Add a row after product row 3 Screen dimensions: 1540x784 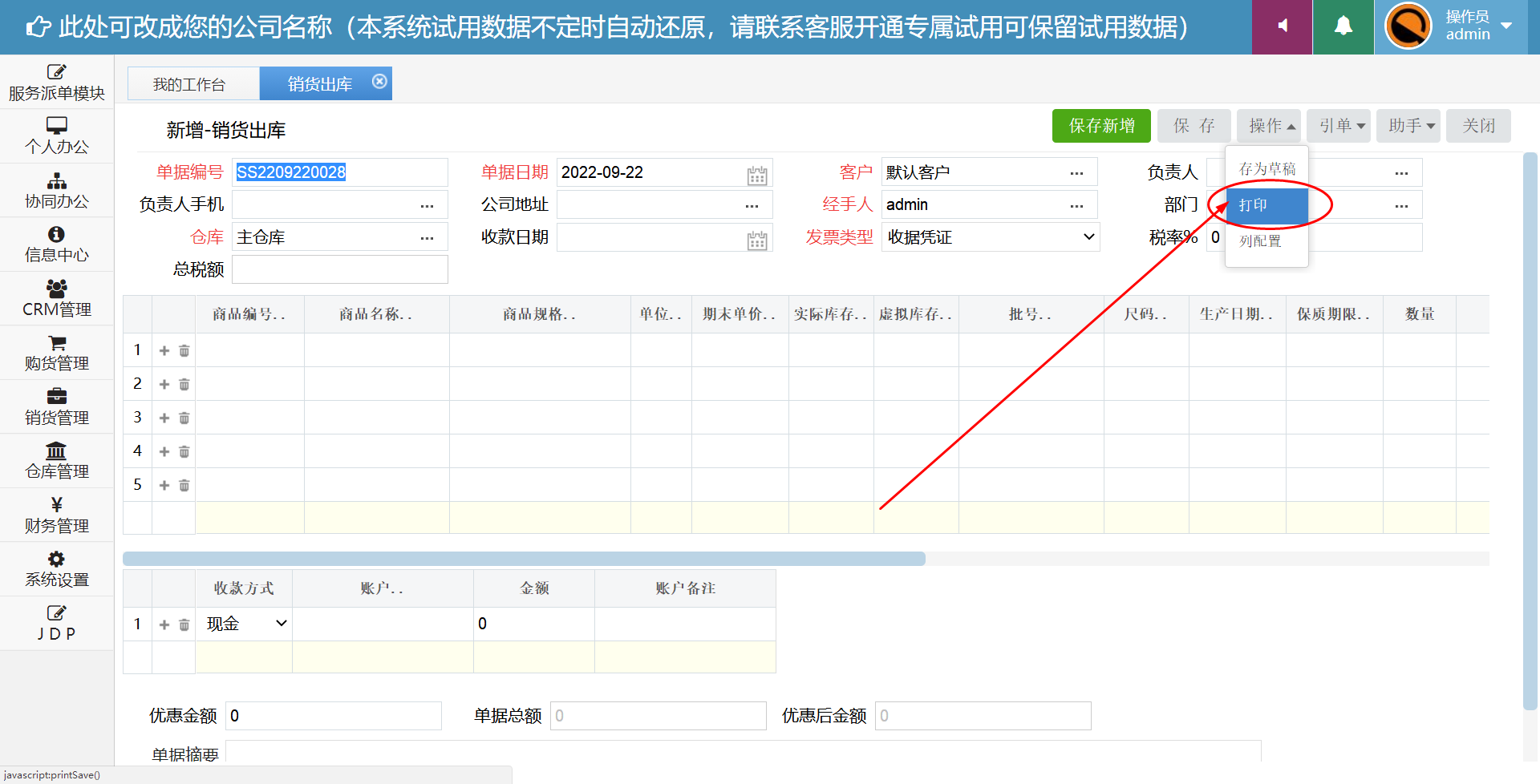(164, 418)
